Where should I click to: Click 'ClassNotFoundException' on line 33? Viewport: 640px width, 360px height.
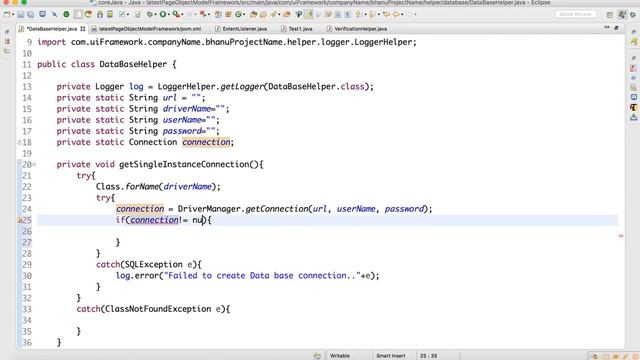(x=158, y=309)
